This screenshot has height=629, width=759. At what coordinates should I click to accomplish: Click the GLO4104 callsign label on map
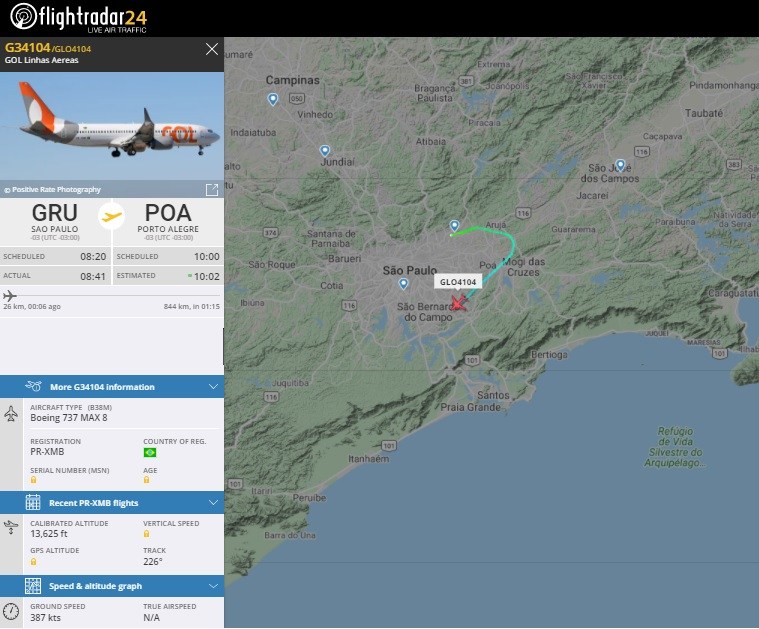458,282
